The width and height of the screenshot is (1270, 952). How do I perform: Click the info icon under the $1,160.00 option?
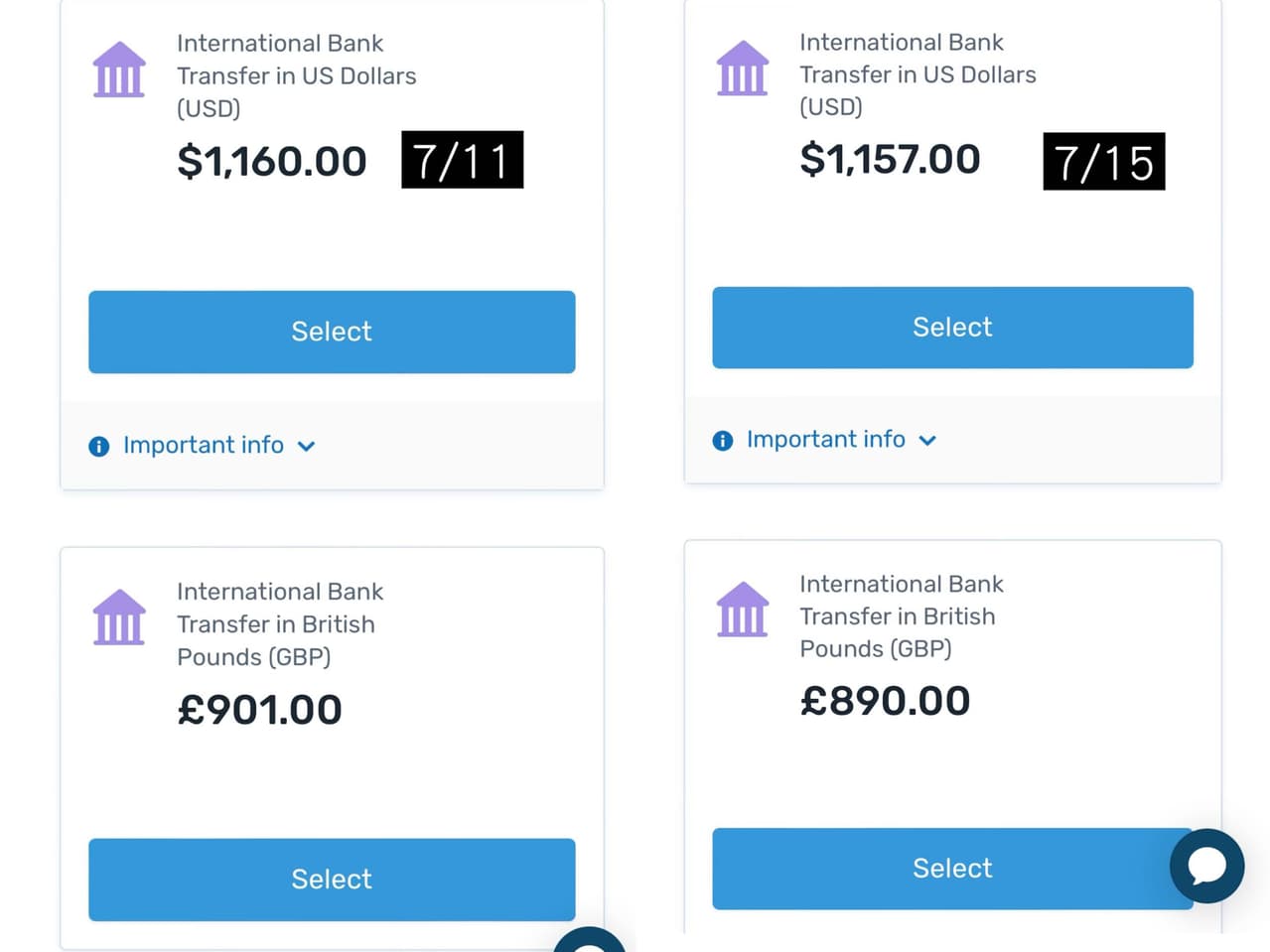(x=99, y=447)
